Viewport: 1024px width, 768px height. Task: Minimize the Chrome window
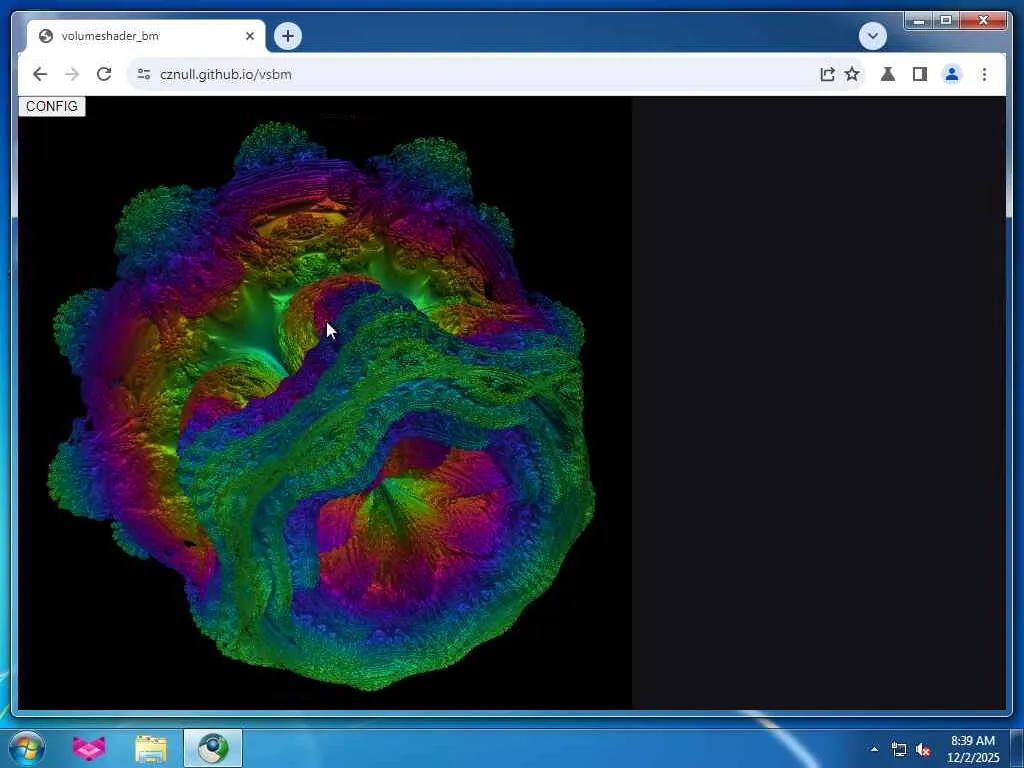(x=919, y=21)
